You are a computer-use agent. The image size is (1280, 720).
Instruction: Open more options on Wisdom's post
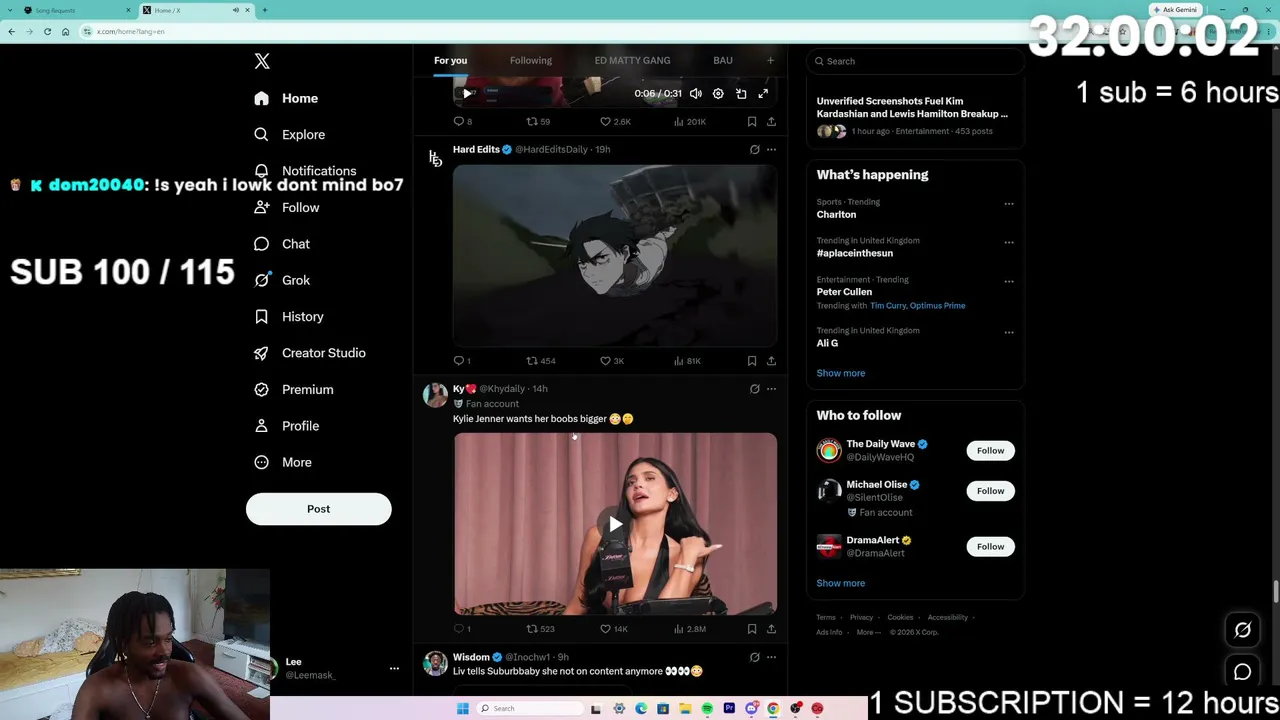[771, 657]
